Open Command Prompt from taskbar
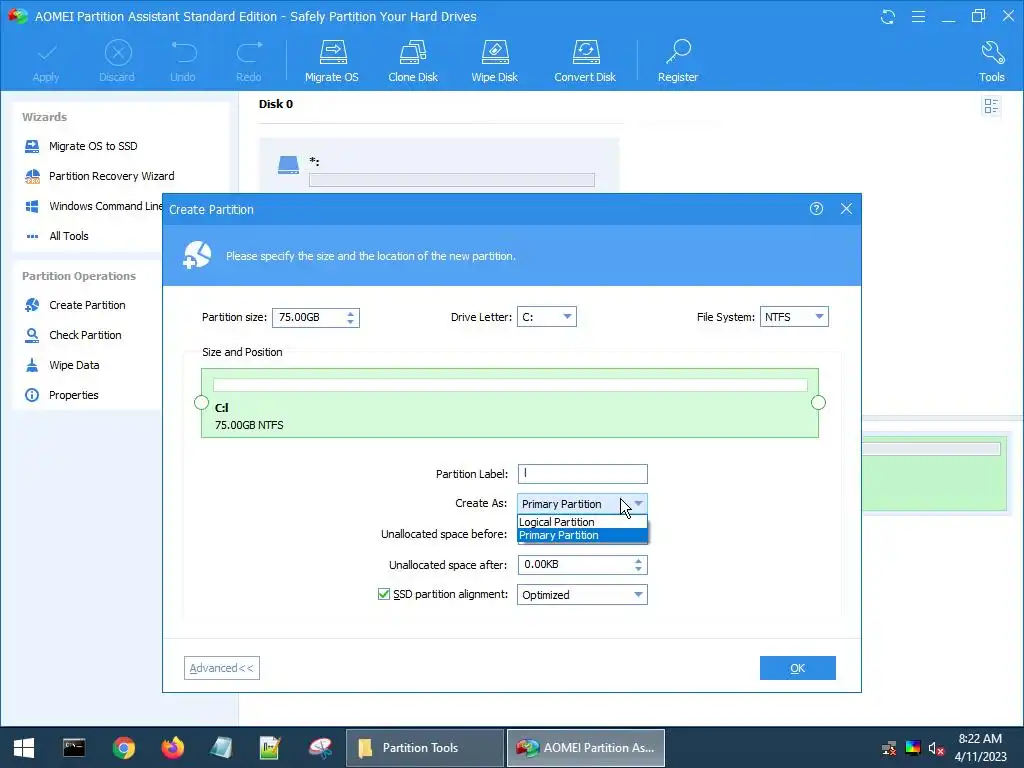 tap(74, 748)
